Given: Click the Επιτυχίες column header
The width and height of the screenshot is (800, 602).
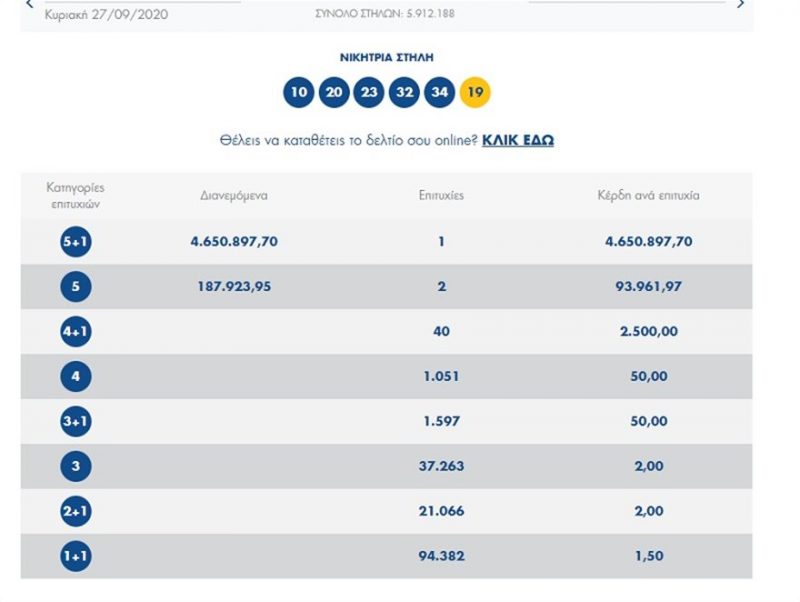Looking at the screenshot, I should pos(441,196).
